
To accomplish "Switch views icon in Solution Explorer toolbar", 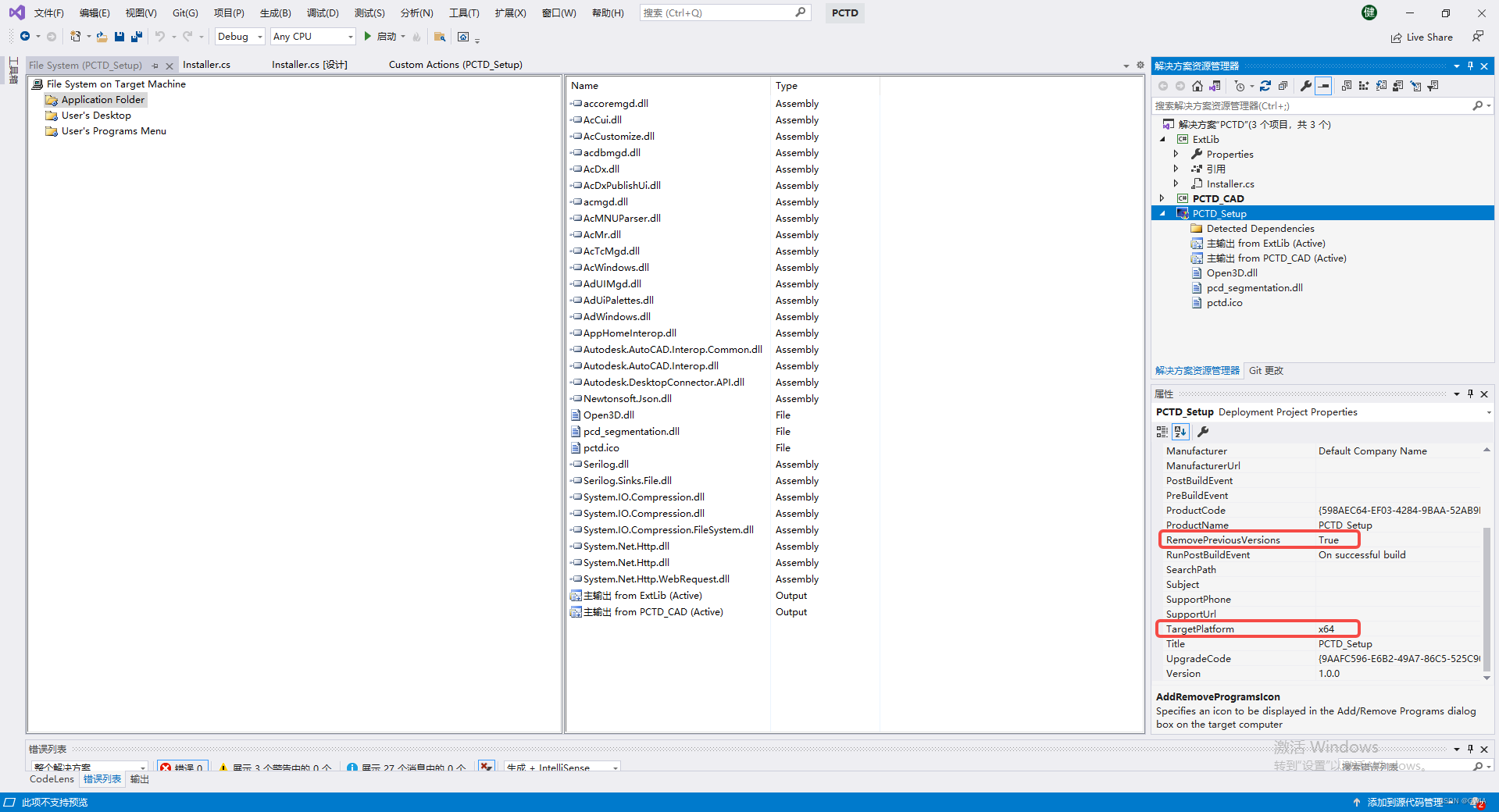I will point(1215,86).
